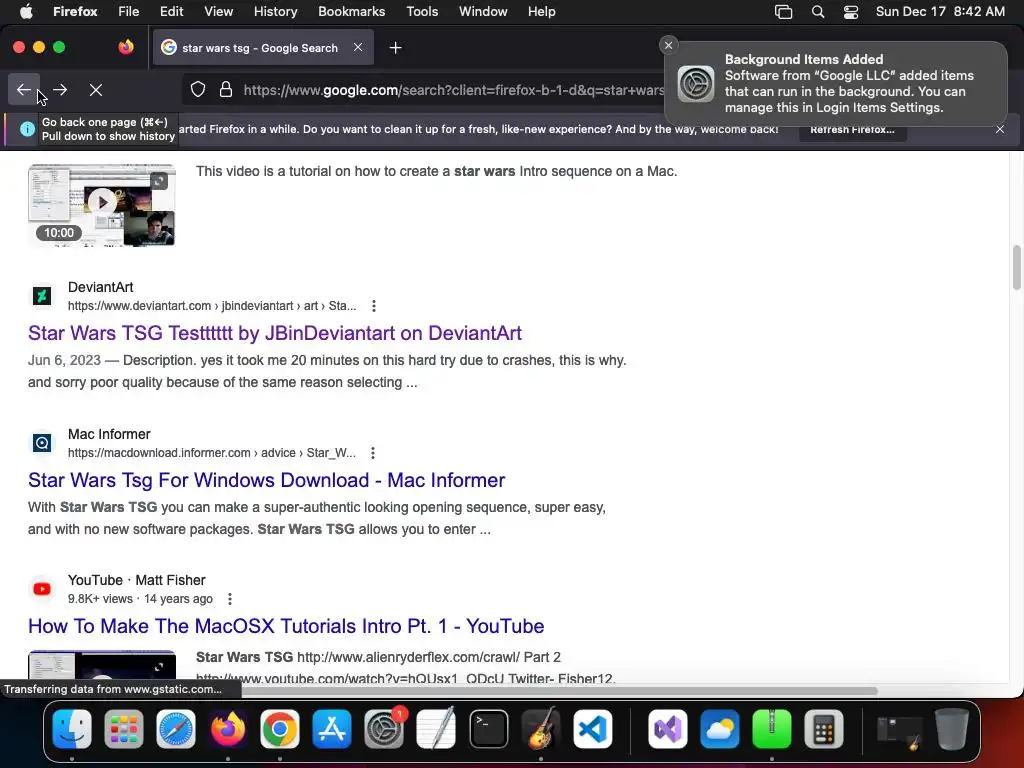Close the star wars tsg tab

[x=358, y=48]
